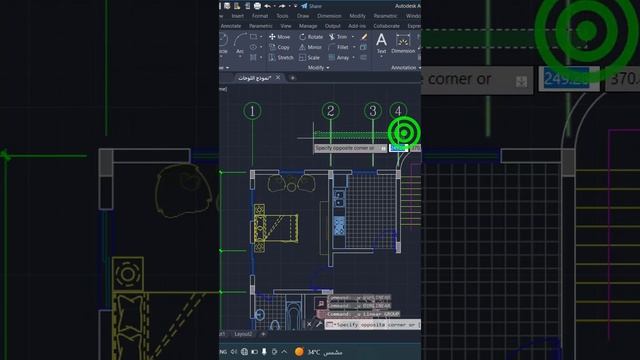640x360 pixels.
Task: Open the Modify menu in menu bar
Action: pos(357,16)
